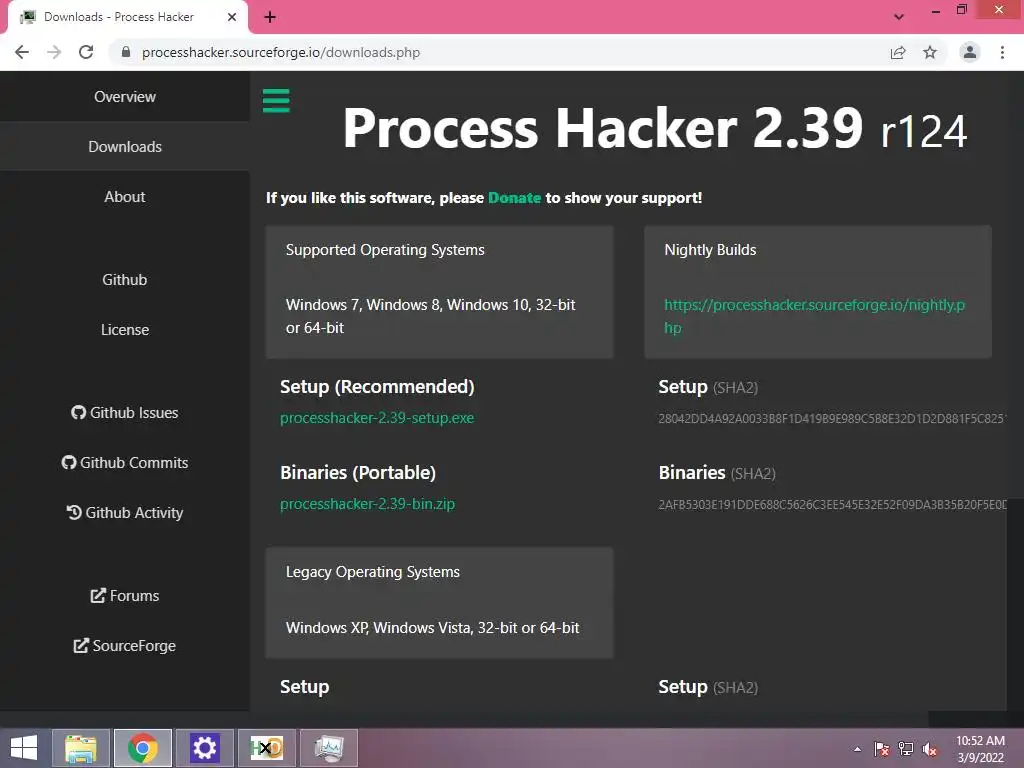Click the share page icon
Image resolution: width=1024 pixels, height=768 pixels.
[x=898, y=52]
